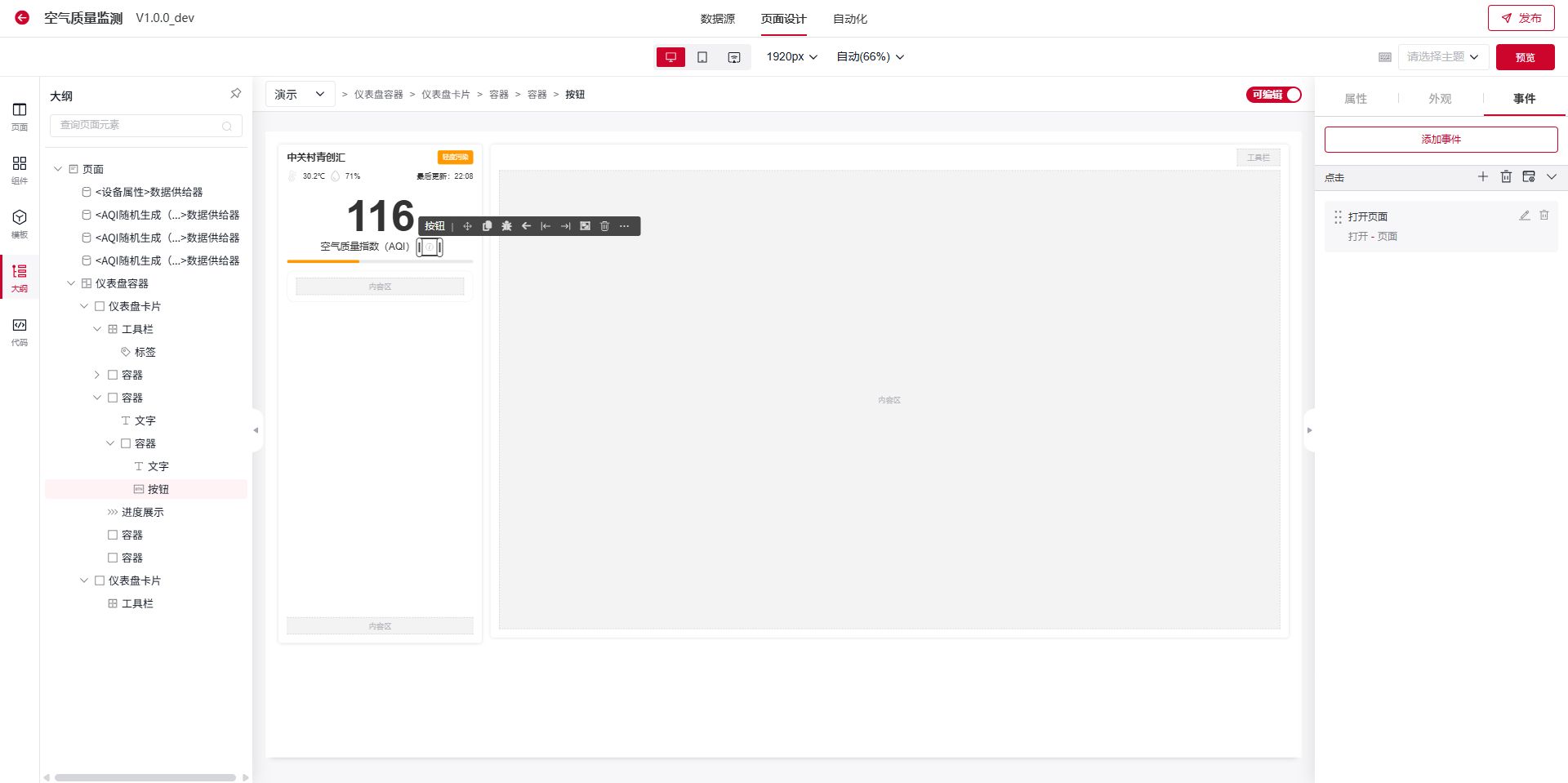
Task: Open the 外观 appearance tab
Action: [1440, 99]
